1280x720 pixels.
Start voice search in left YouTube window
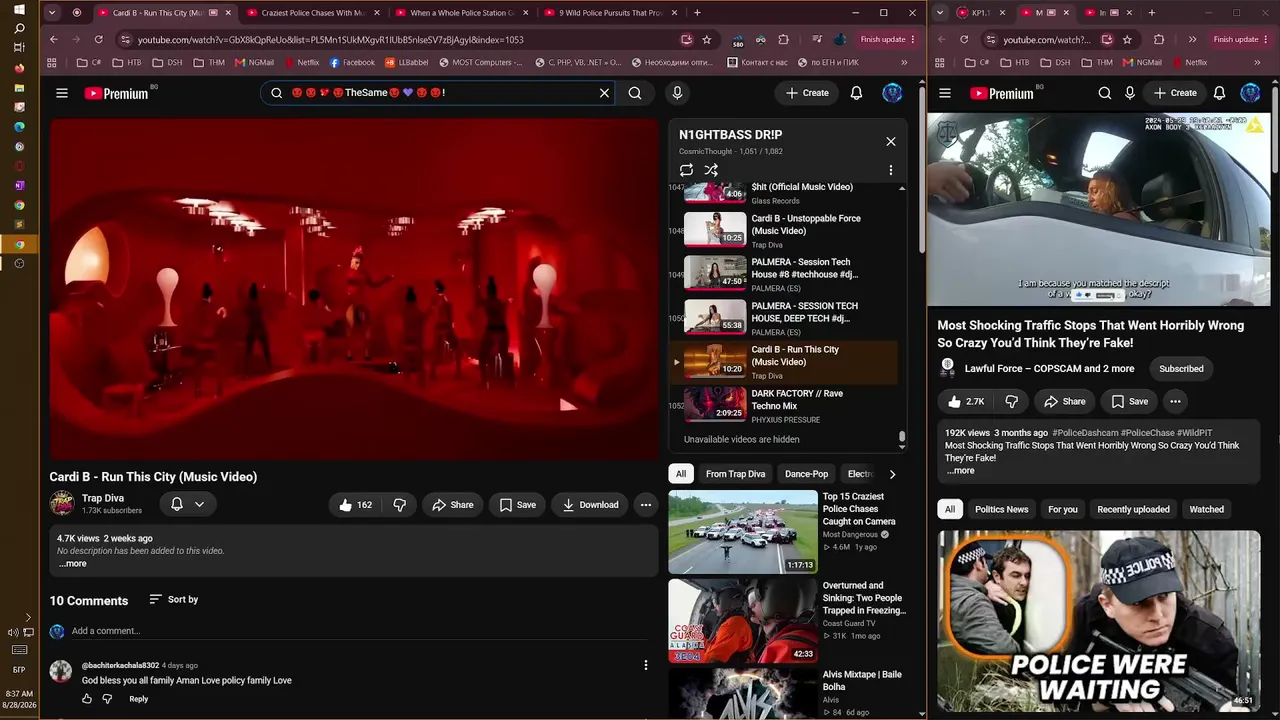677,93
